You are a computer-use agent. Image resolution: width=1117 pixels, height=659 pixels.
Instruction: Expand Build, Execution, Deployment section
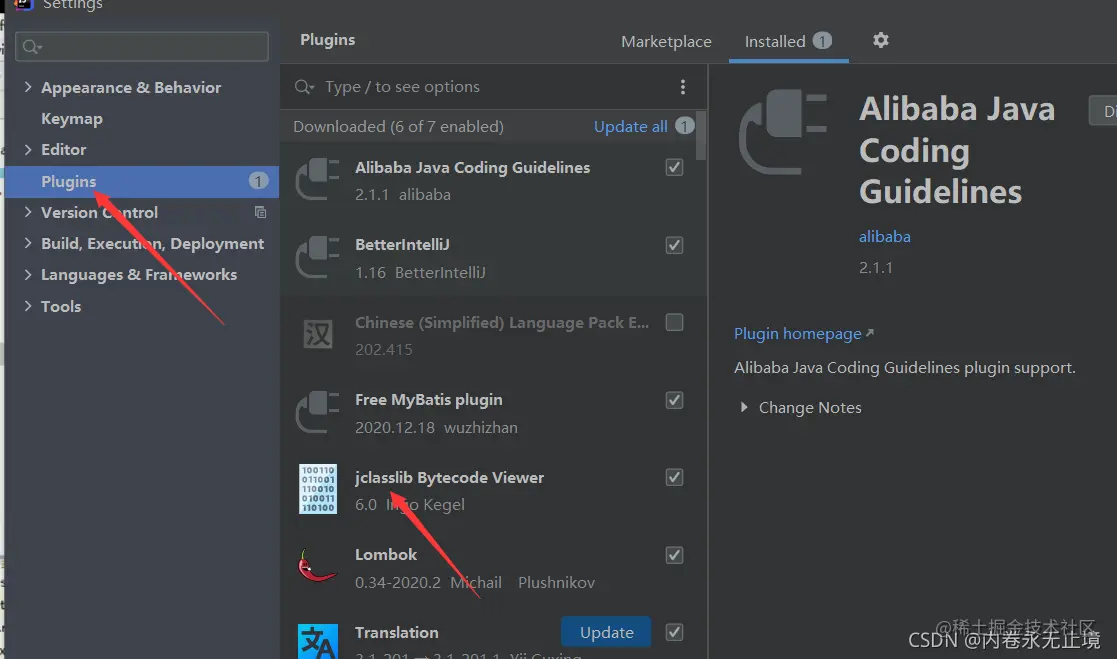(x=28, y=243)
